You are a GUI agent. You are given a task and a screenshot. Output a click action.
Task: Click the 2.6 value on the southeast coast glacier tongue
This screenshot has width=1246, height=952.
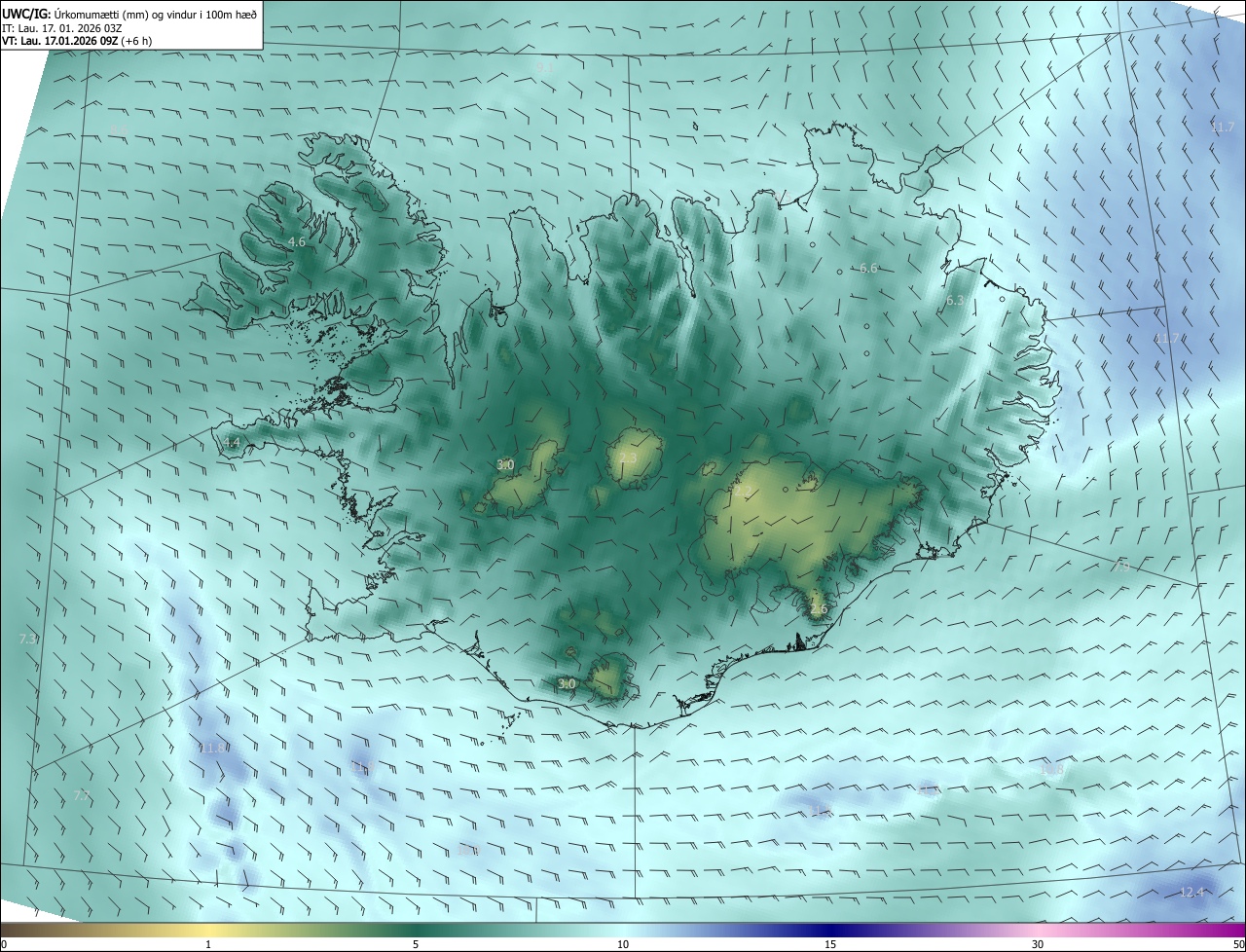pos(819,609)
